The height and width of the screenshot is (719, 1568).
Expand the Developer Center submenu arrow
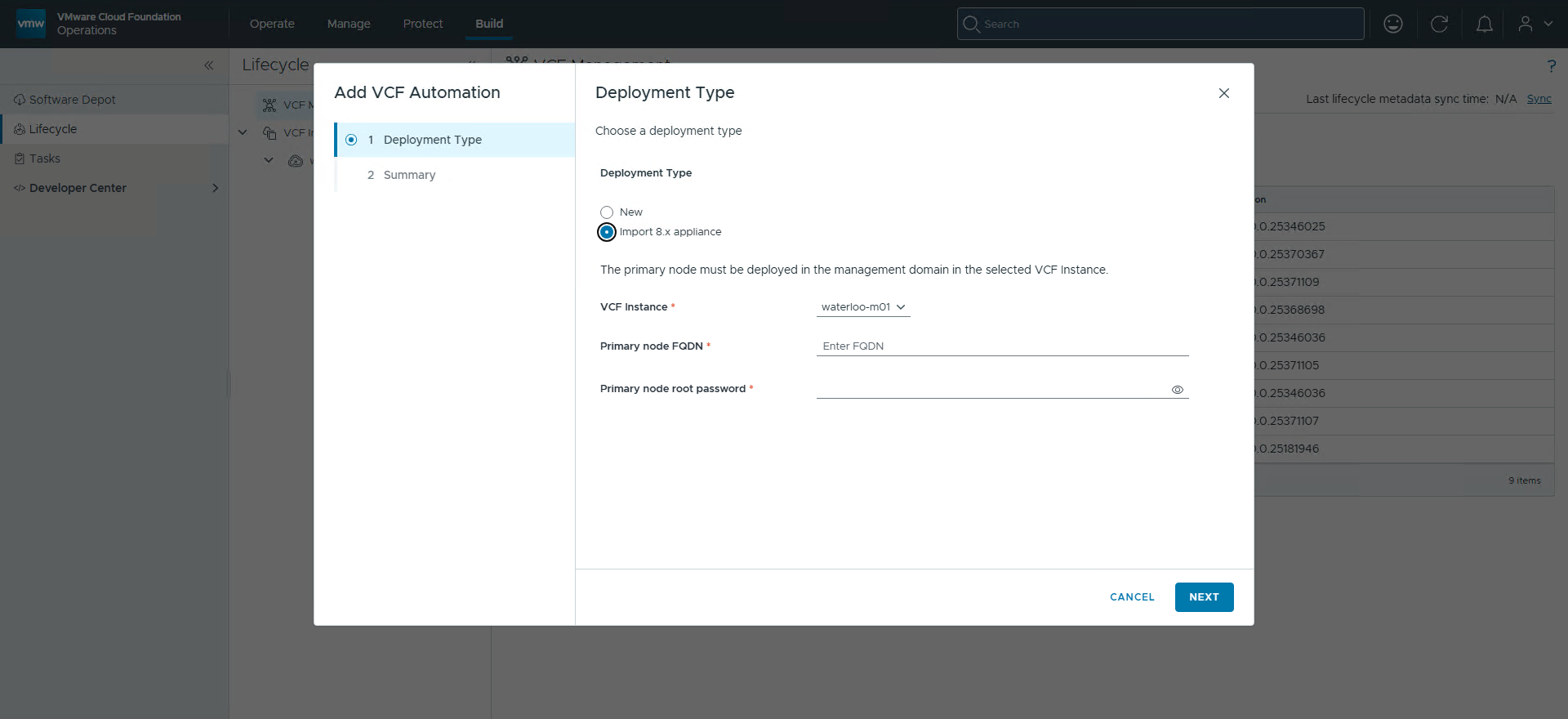tap(216, 188)
